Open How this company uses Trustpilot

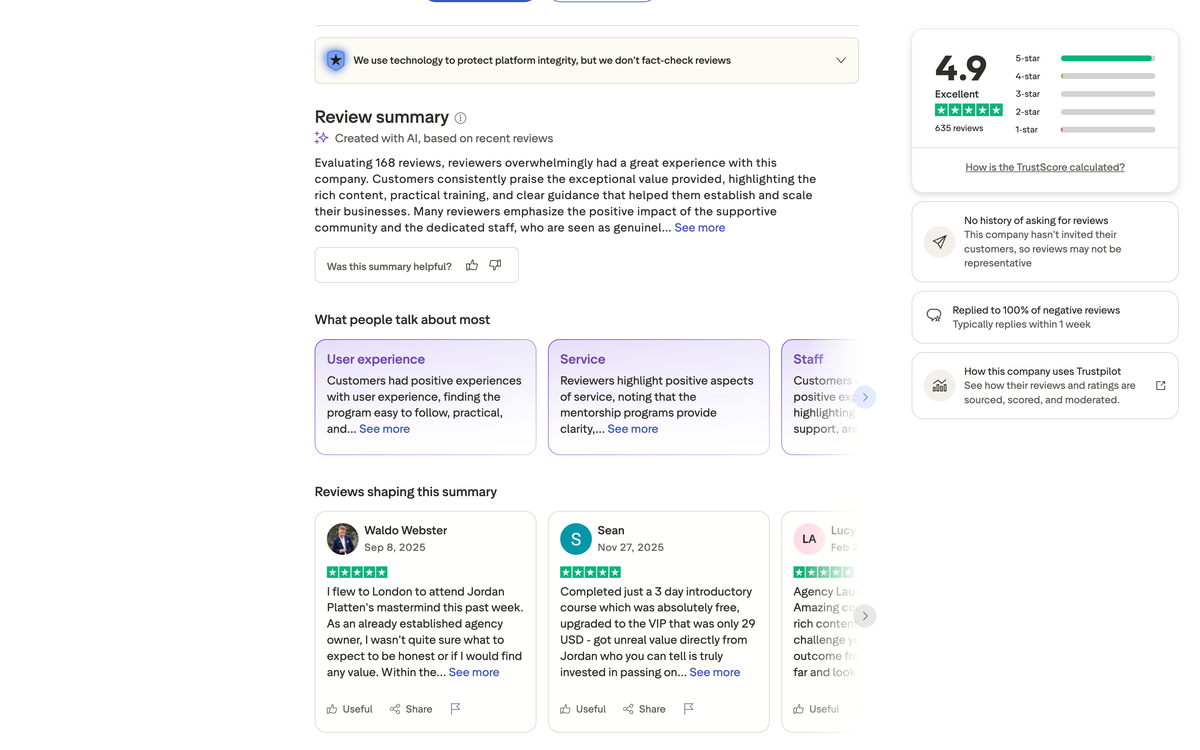point(1045,385)
